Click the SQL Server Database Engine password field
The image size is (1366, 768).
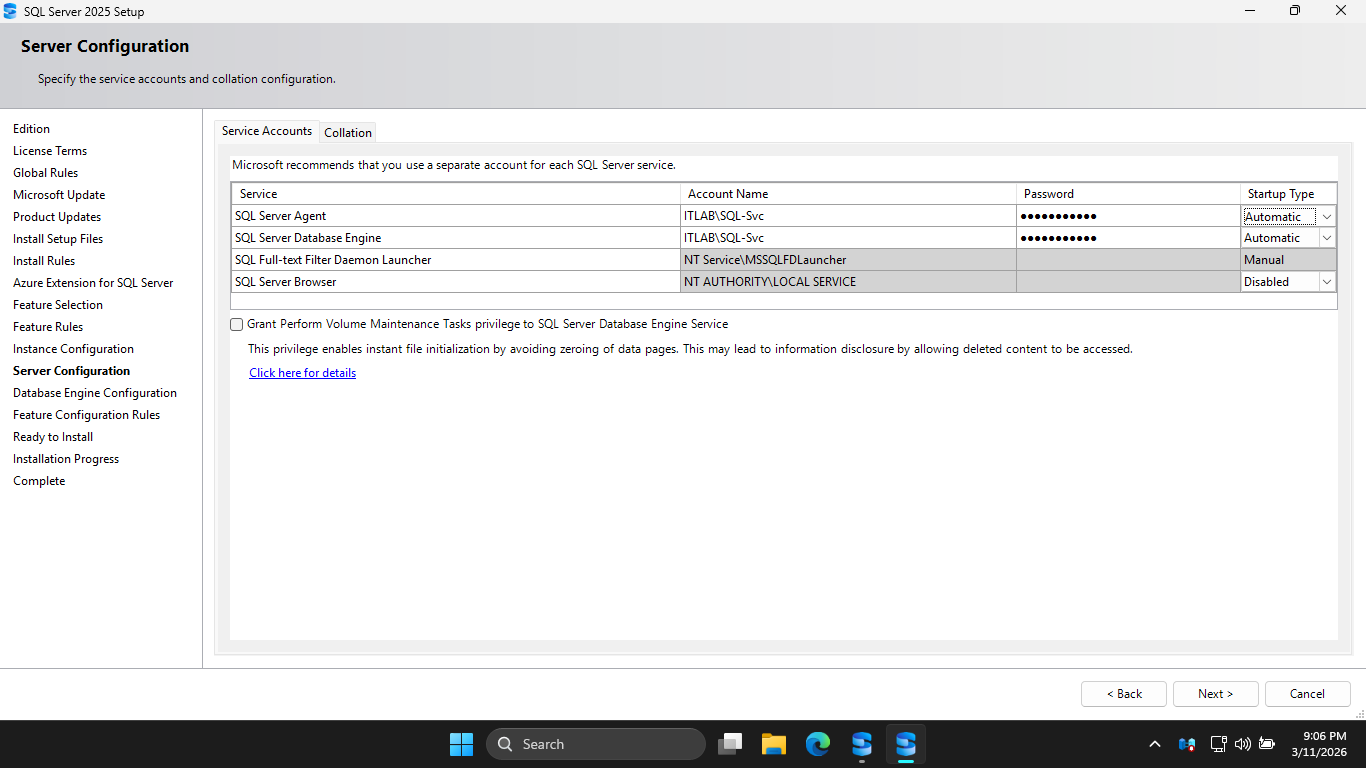[x=1127, y=238]
